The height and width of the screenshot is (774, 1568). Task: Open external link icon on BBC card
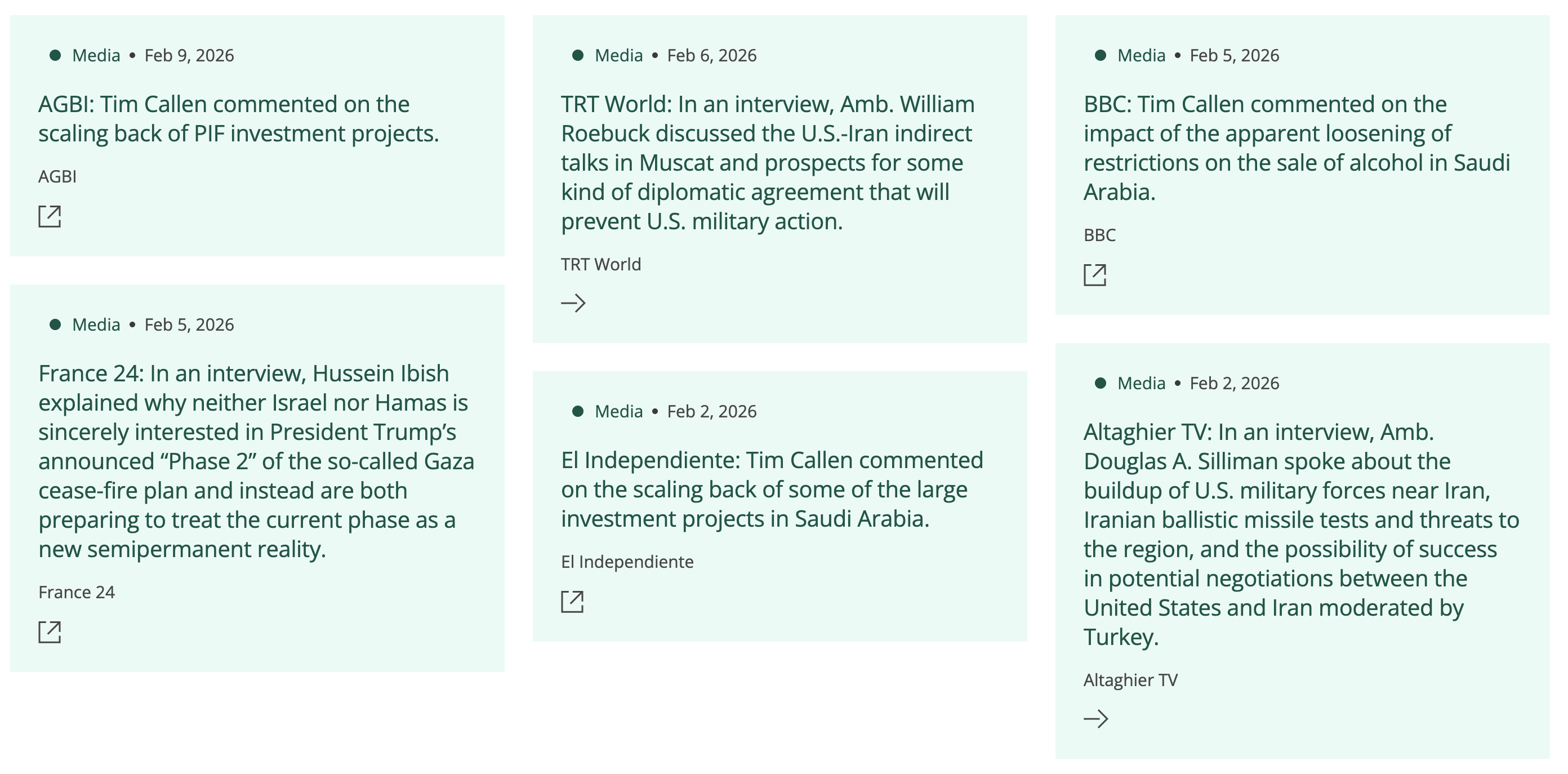(x=1094, y=275)
